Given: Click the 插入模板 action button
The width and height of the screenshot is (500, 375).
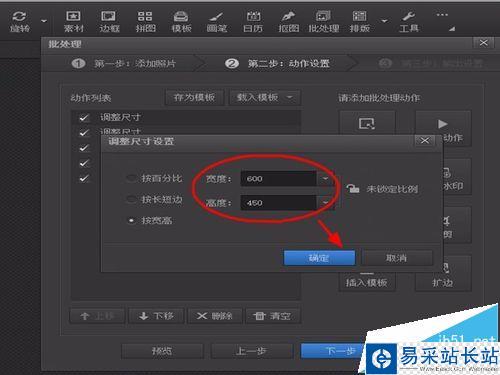Looking at the screenshot, I should coord(367,282).
